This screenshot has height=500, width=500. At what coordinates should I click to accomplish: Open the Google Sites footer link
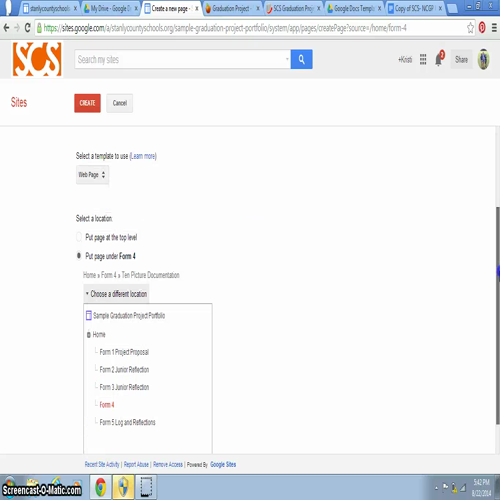[223, 464]
